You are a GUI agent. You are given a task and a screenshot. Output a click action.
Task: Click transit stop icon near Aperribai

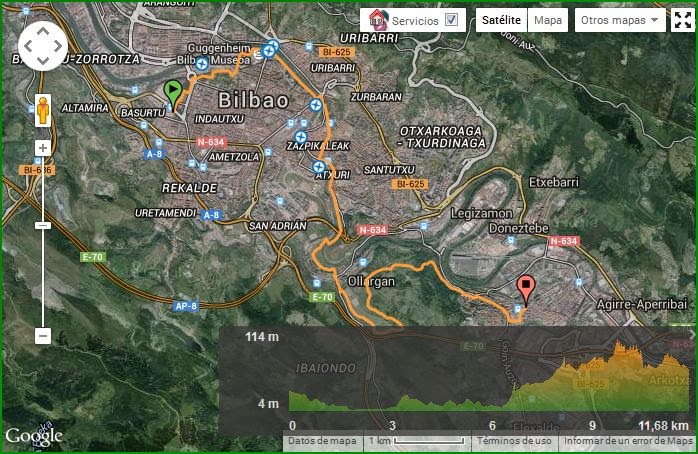[579, 282]
